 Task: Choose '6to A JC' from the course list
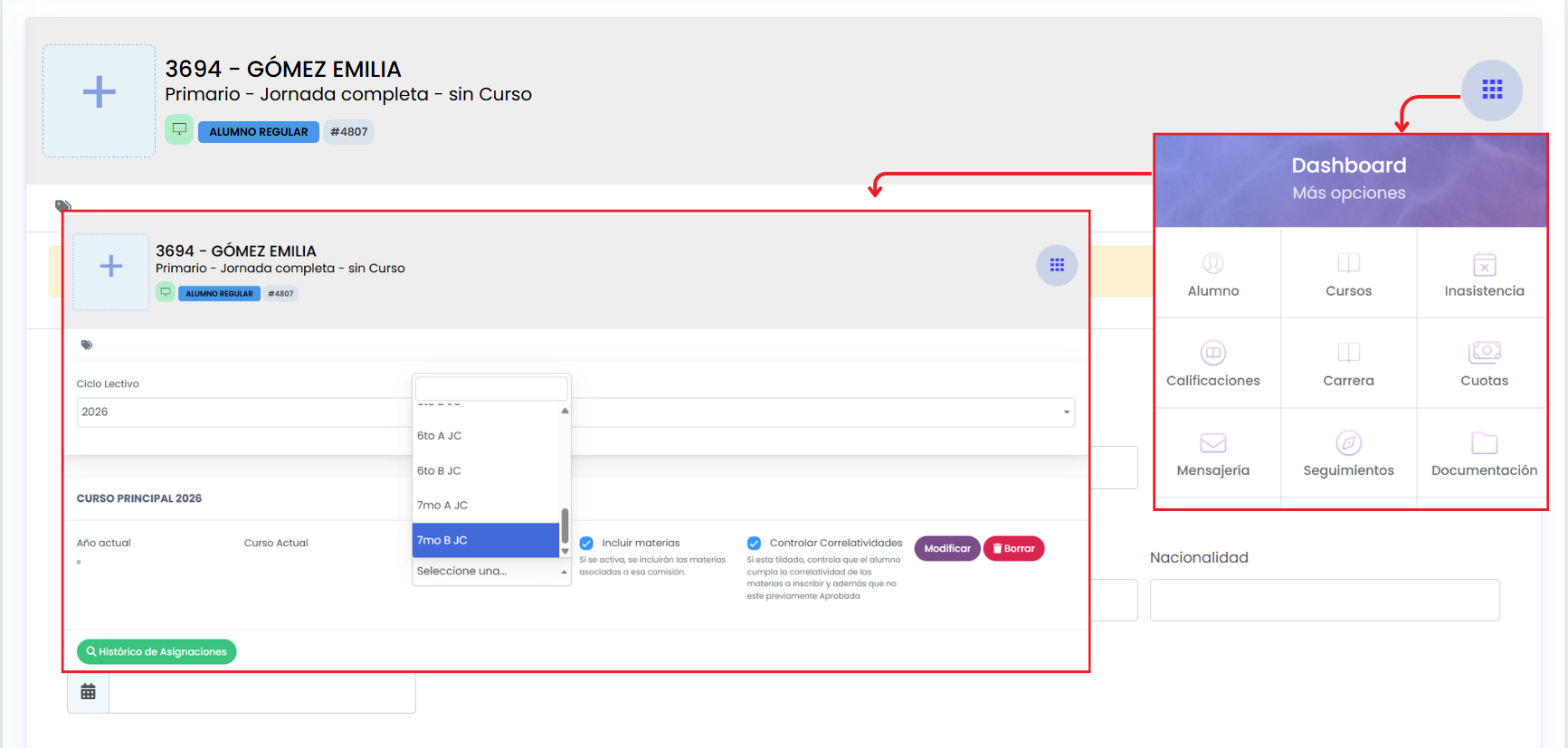486,436
